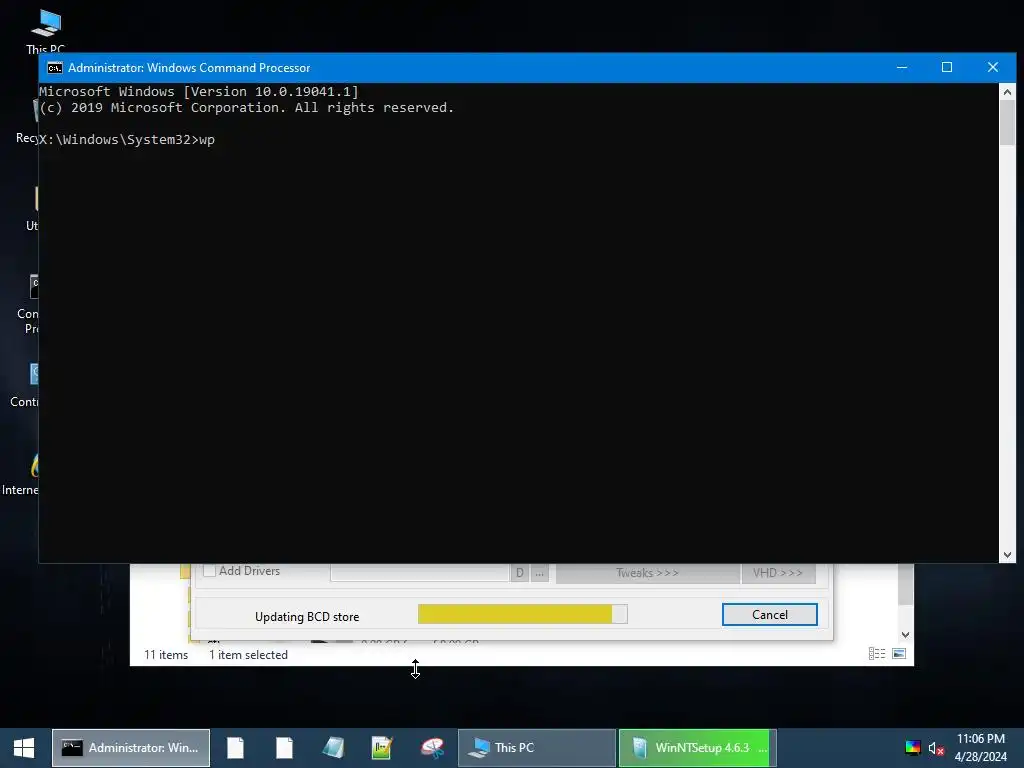Switch to Administrator Command Processor taskbar button
1024x768 pixels.
pyautogui.click(x=131, y=748)
